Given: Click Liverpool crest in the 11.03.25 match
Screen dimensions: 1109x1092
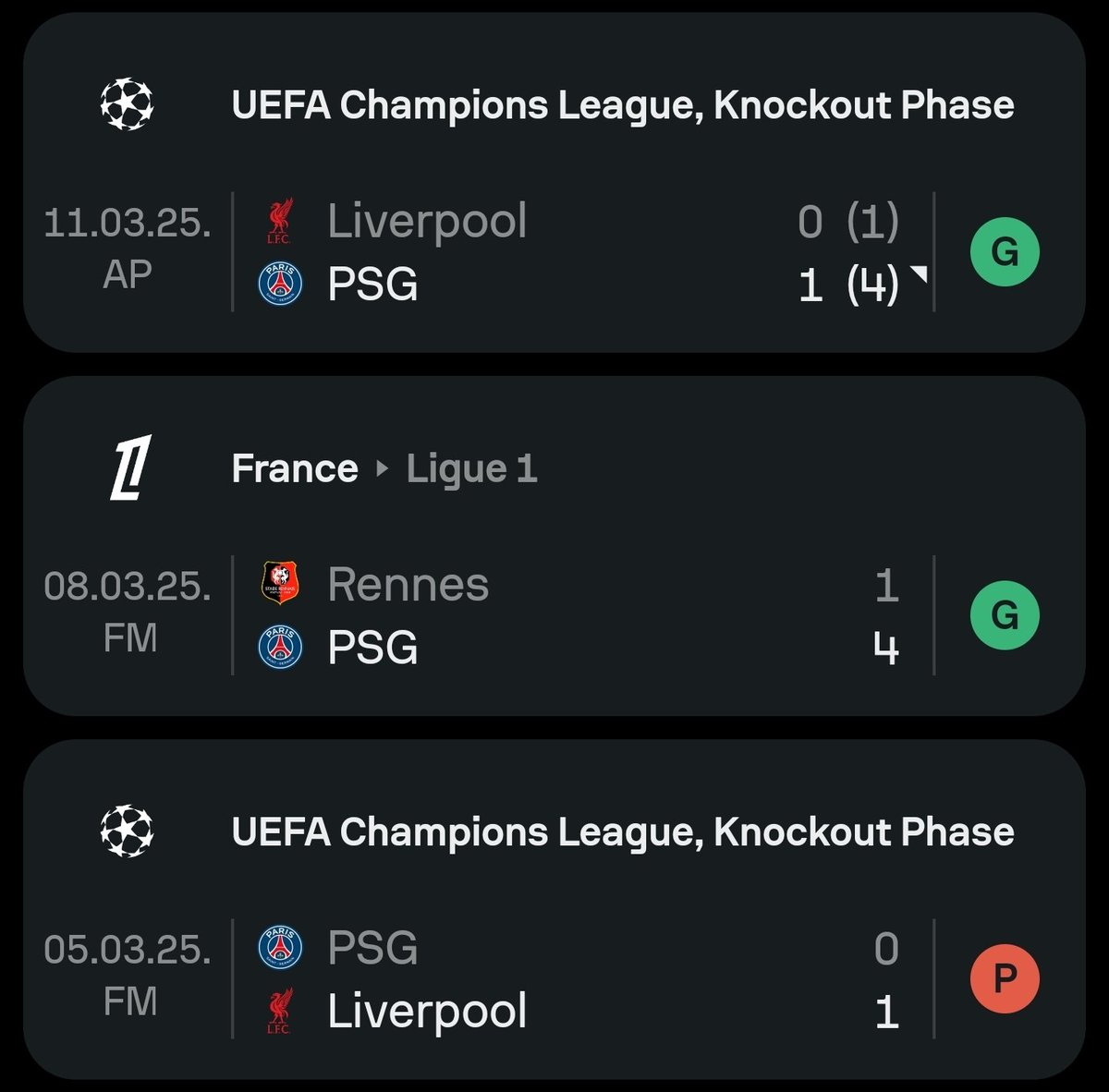Looking at the screenshot, I should point(279,221).
